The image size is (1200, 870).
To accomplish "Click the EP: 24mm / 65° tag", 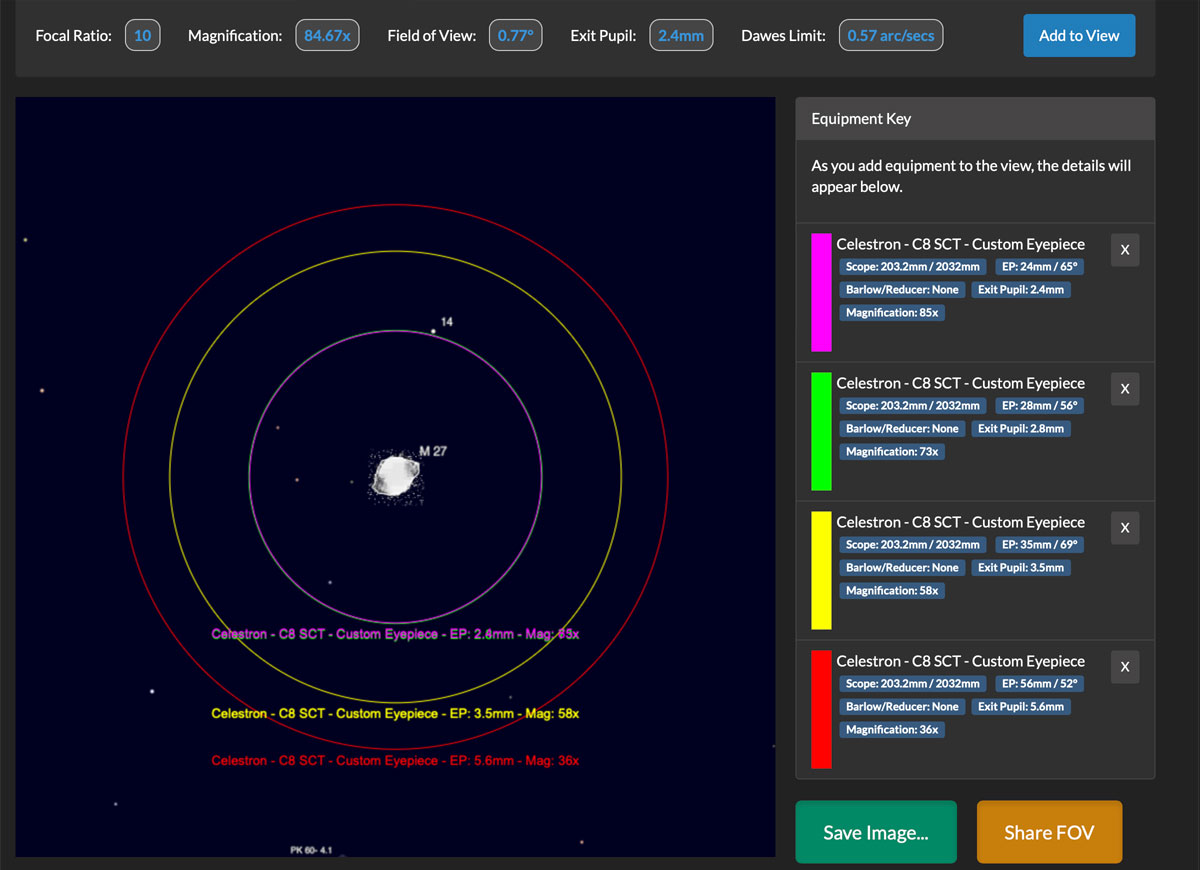I will pyautogui.click(x=1039, y=266).
